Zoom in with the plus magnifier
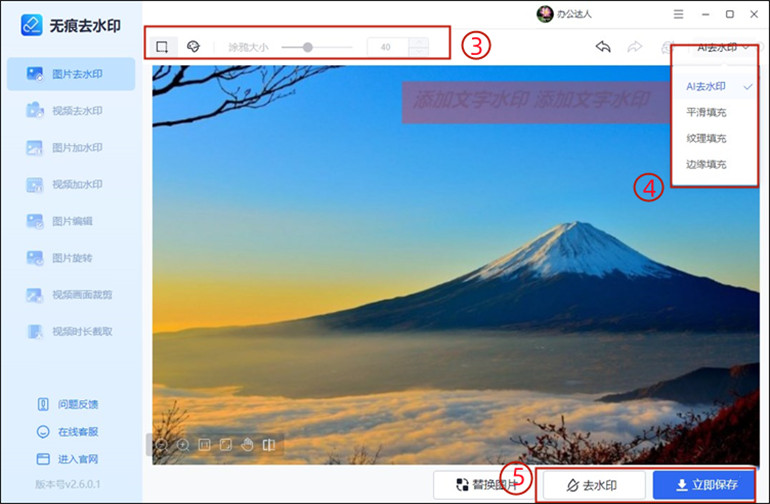The image size is (770, 504). pos(183,445)
